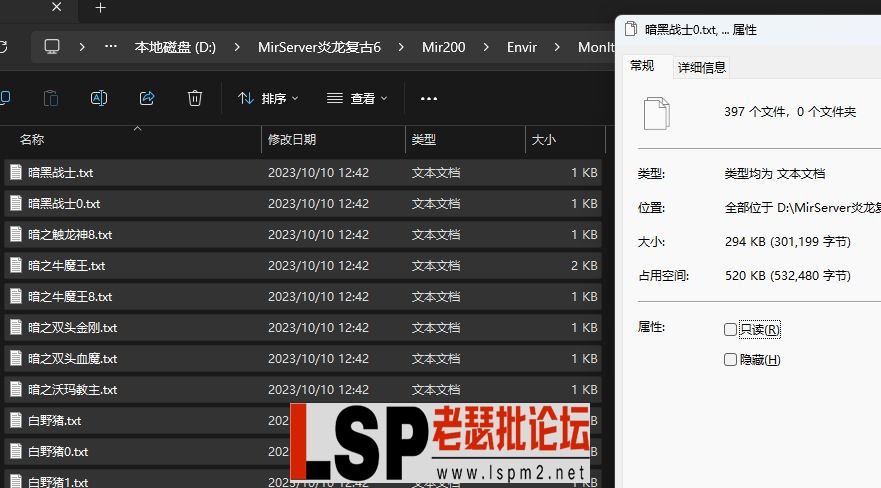Screen dimensions: 881x488
Task: Expand the chevron after the PC icon
Action: 82,47
